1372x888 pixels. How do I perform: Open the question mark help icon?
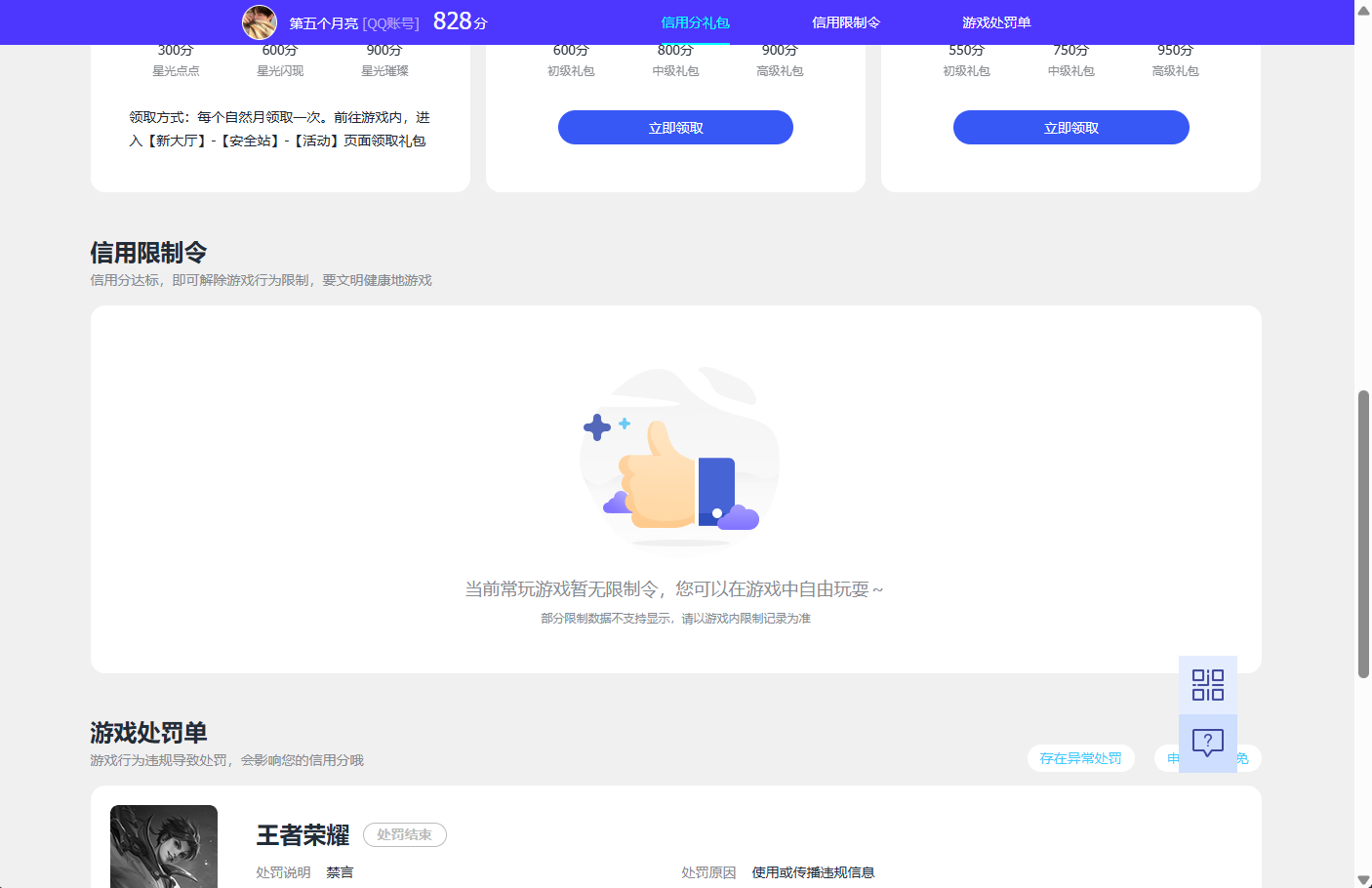click(x=1207, y=743)
